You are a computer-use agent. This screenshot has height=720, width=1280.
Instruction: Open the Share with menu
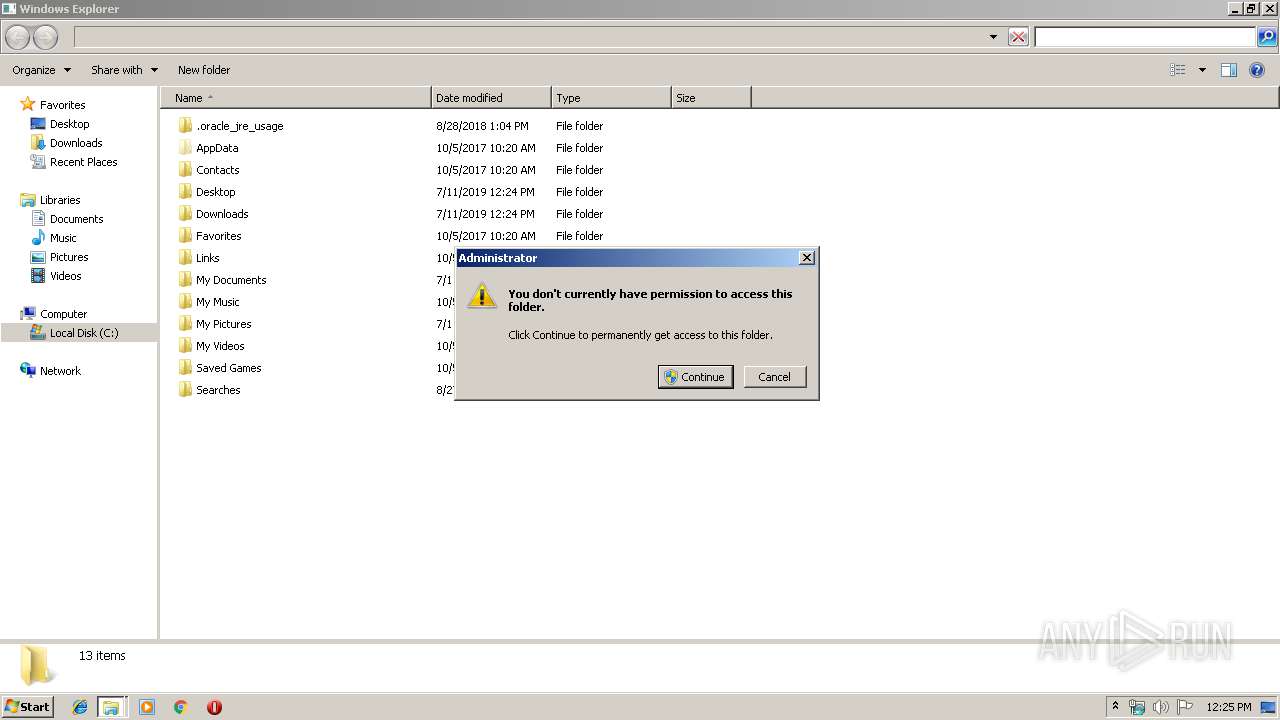tap(124, 70)
